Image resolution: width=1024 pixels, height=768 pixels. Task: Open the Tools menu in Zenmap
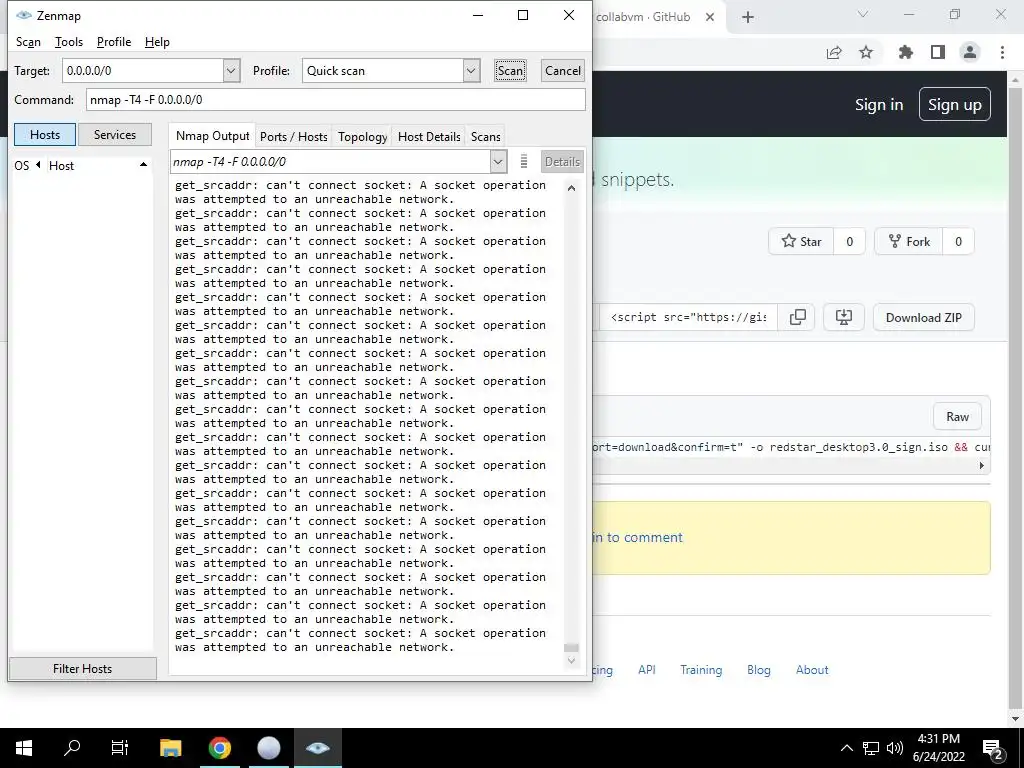click(x=69, y=42)
